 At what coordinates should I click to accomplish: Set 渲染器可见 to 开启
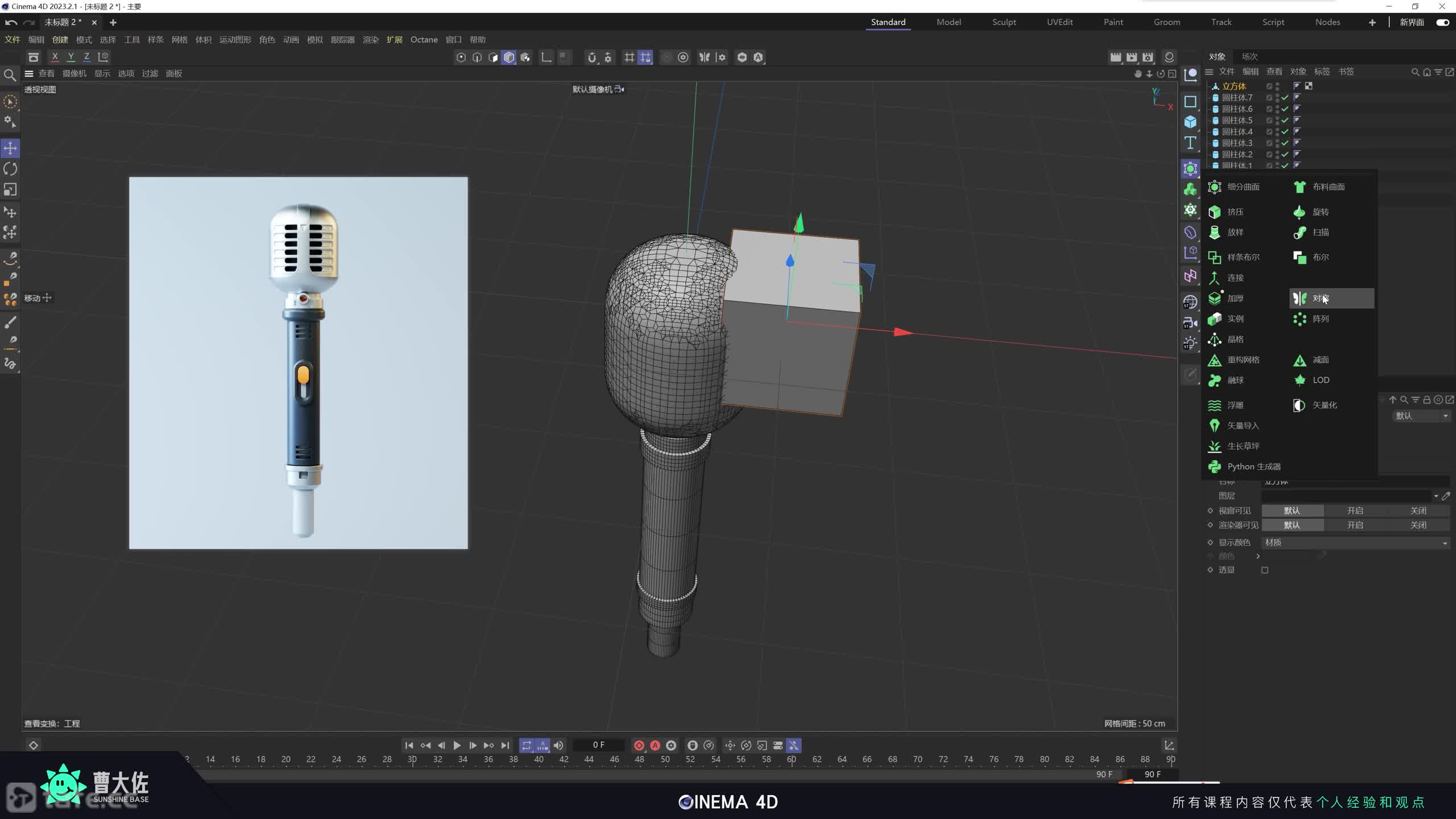(1355, 525)
